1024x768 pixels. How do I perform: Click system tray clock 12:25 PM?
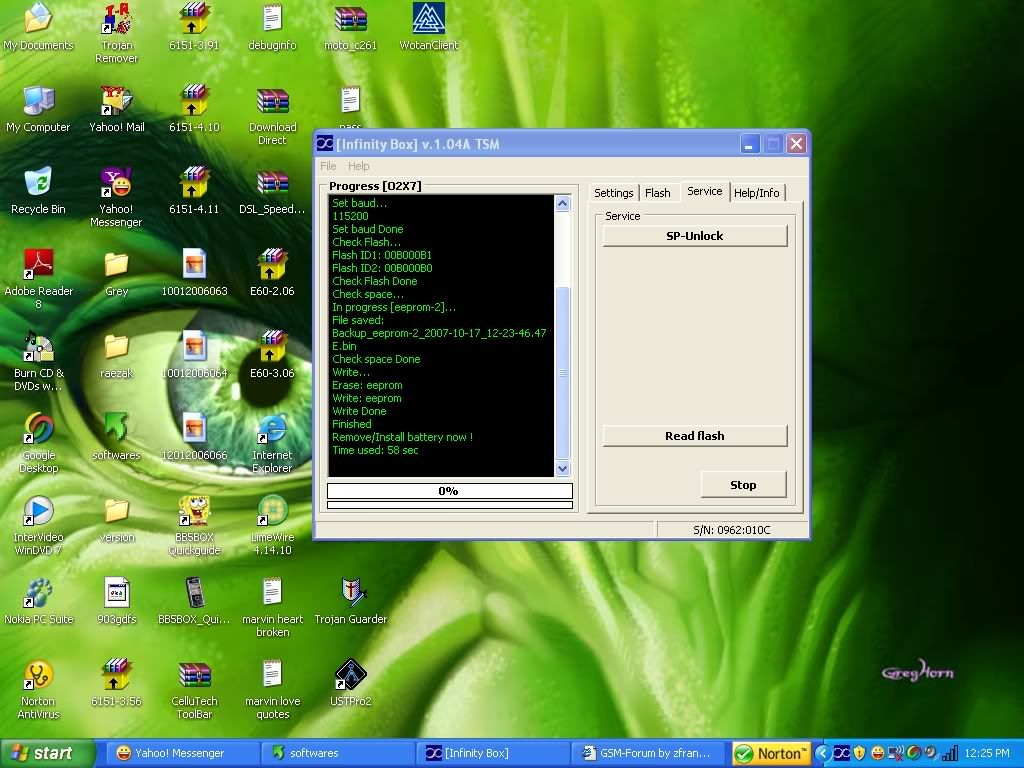(987, 753)
